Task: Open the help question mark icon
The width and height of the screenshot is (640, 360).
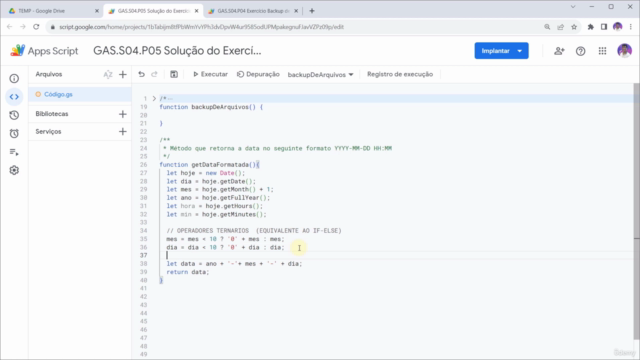Action: 580,51
